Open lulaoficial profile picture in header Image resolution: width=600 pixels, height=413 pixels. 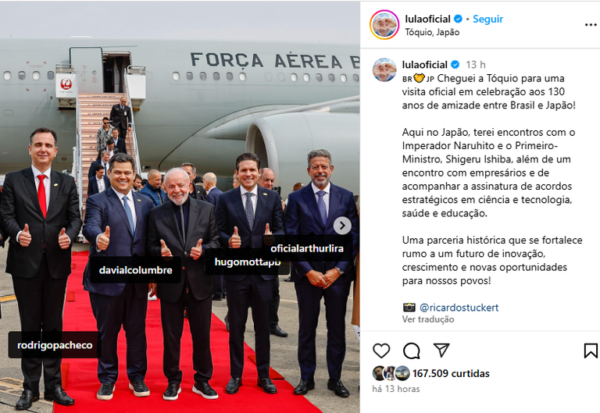[x=384, y=25]
